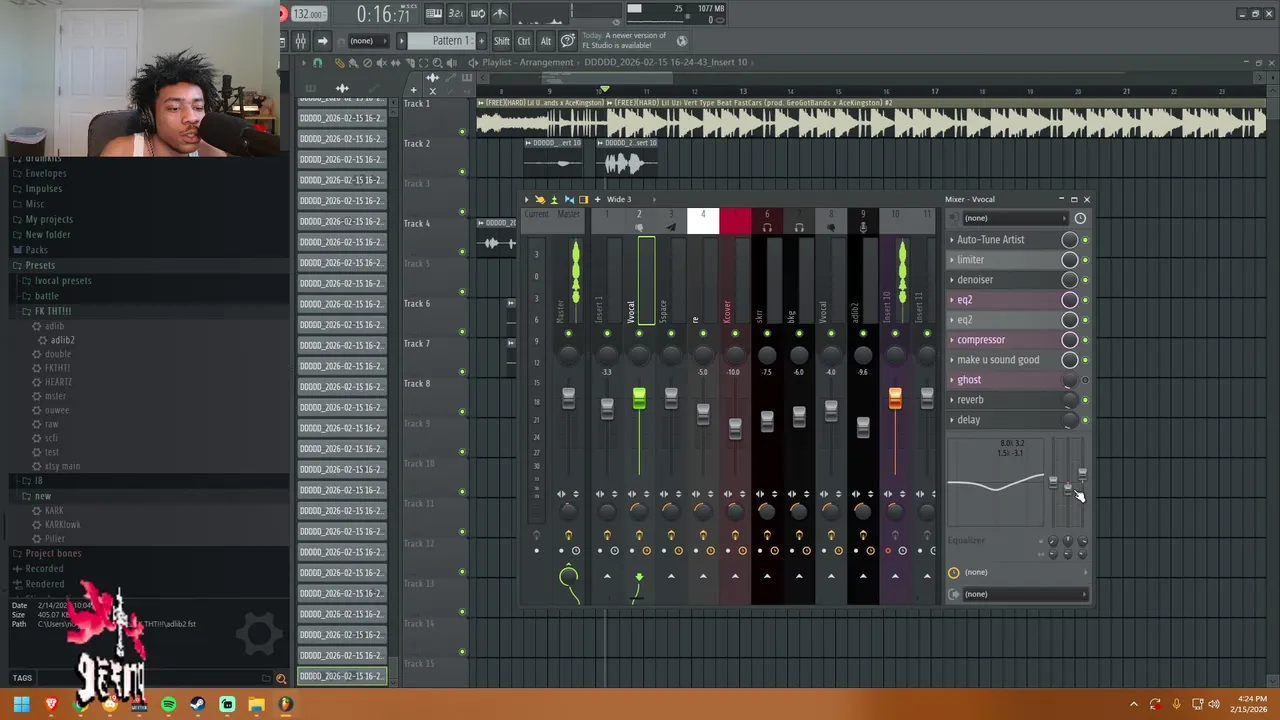
Task: Click the Ctrl key indicator button
Action: (524, 41)
